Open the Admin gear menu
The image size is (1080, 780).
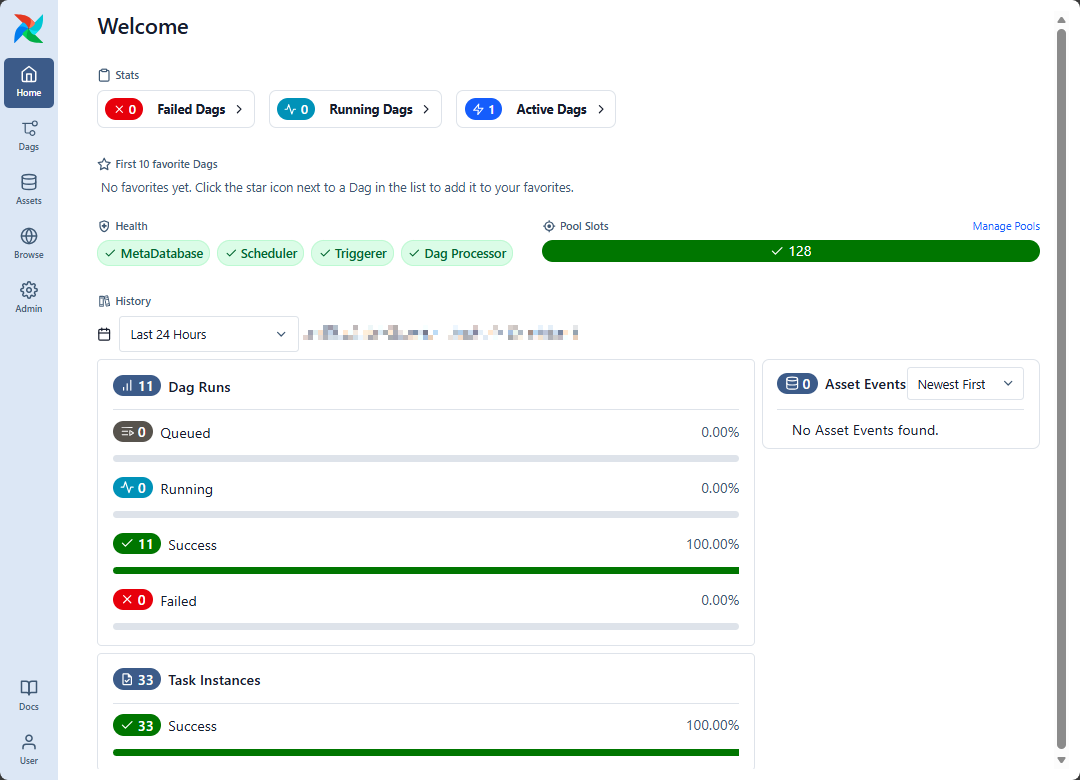(x=29, y=298)
